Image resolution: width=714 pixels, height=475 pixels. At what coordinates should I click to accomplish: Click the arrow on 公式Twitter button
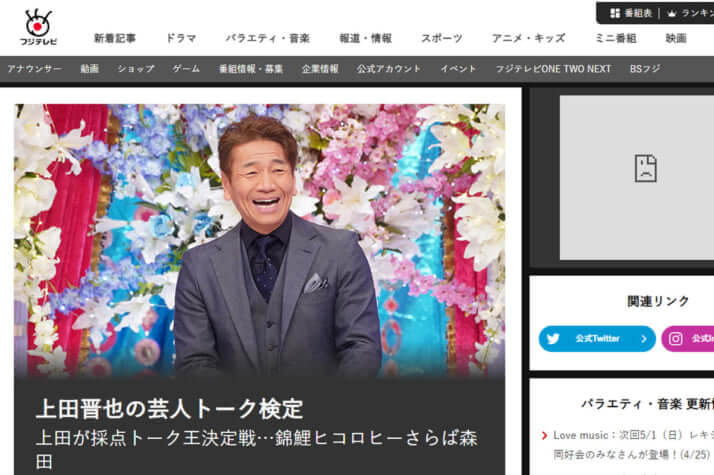[643, 339]
